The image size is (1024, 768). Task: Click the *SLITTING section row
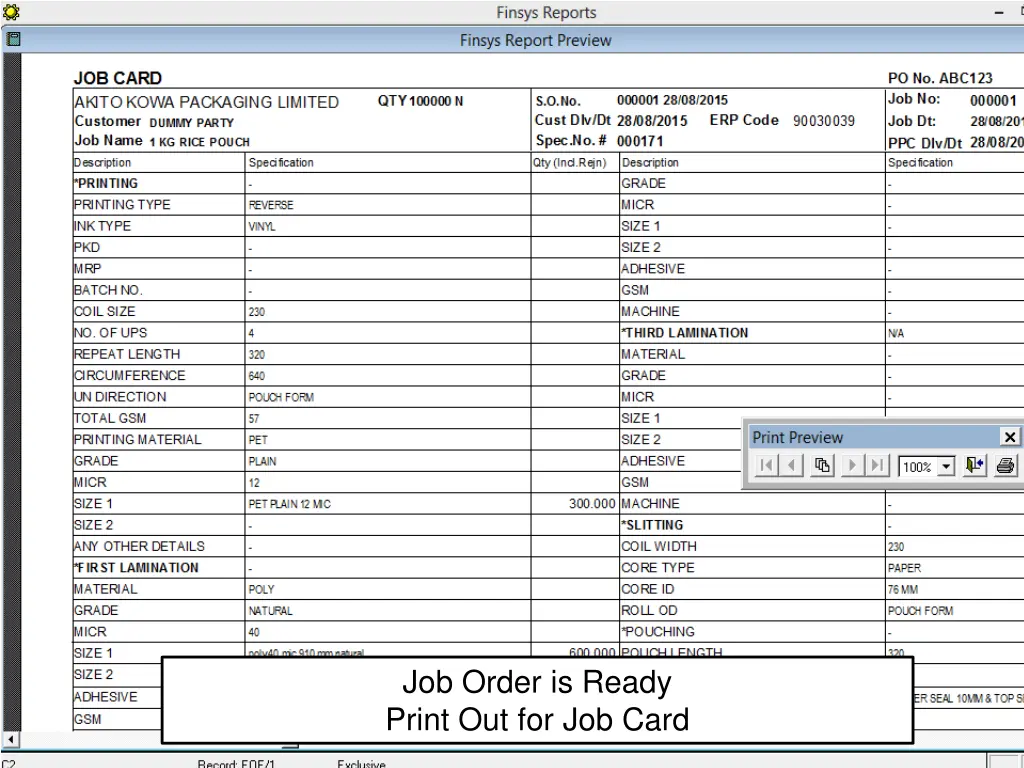point(652,525)
